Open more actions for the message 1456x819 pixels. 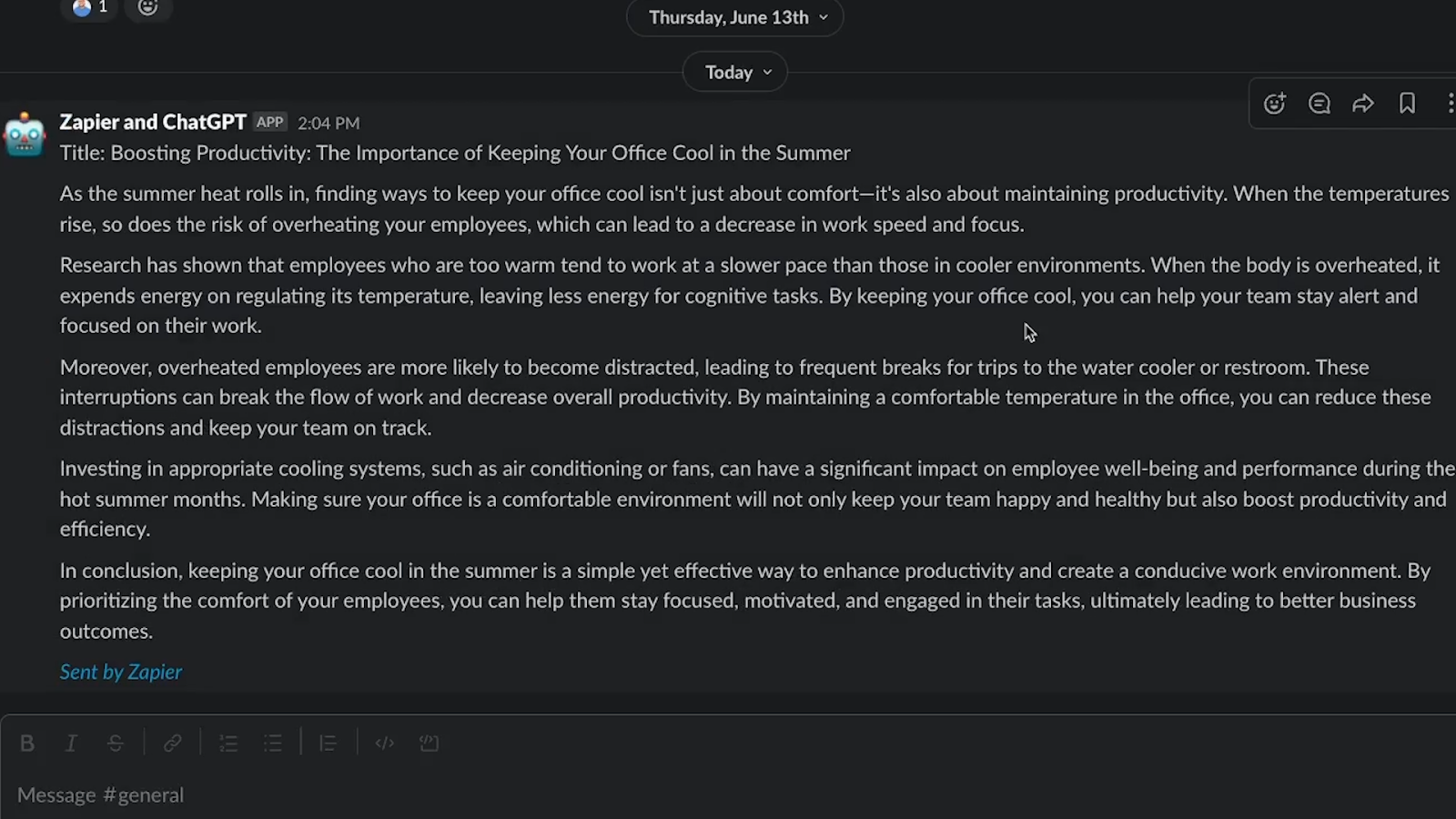[1450, 104]
